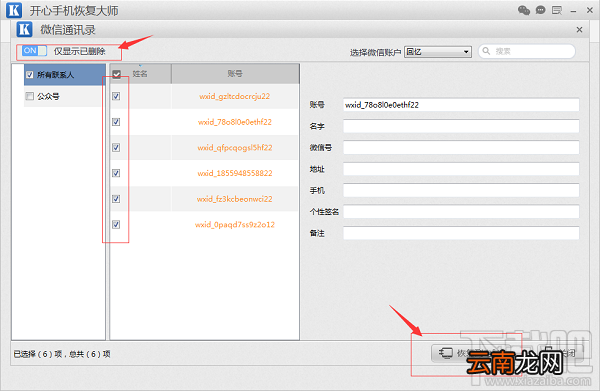Image resolution: width=600 pixels, height=391 pixels.
Task: Uncheck the row wxid_1855948558822
Action: 116,173
